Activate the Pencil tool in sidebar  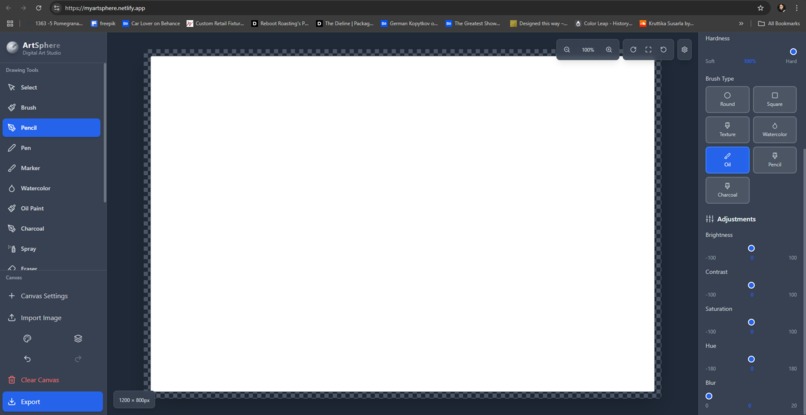[x=51, y=128]
